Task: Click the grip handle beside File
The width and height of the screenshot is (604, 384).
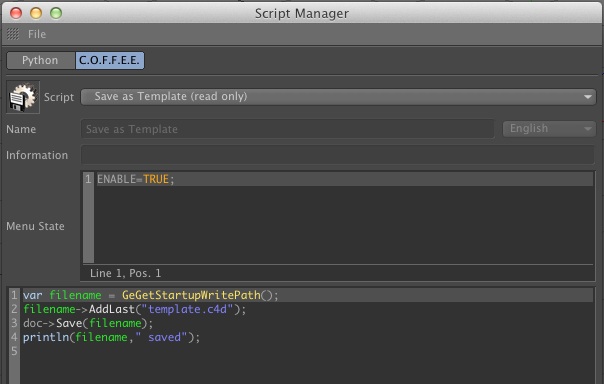Action: (13, 34)
